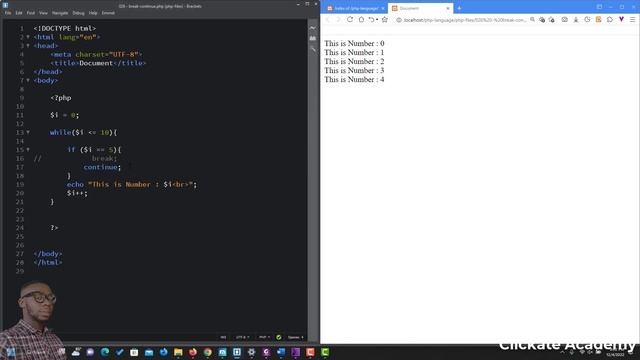Open the Emmet menu in Brackets
640x360 pixels.
[x=108, y=13]
